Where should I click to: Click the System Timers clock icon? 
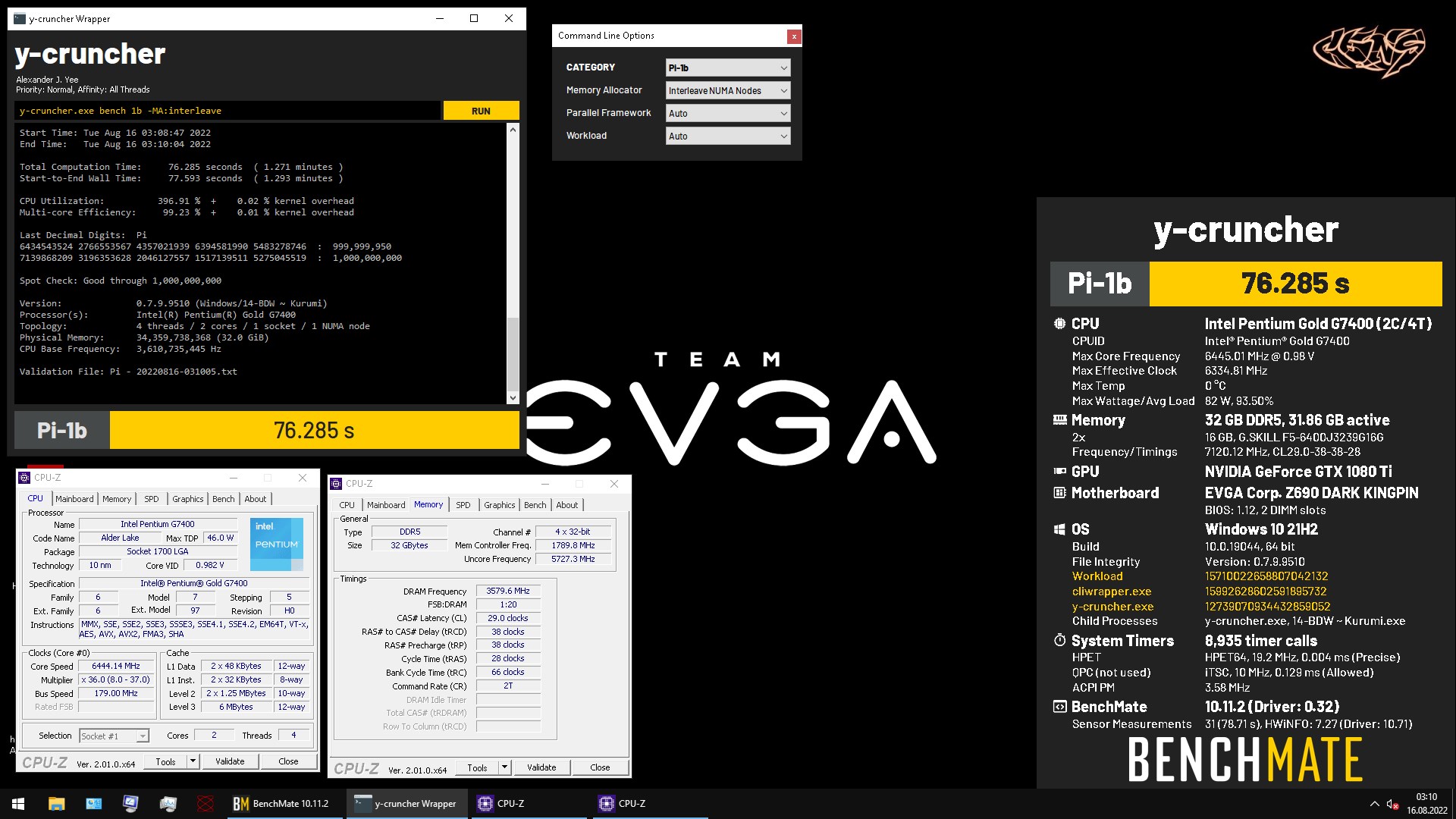click(x=1059, y=640)
